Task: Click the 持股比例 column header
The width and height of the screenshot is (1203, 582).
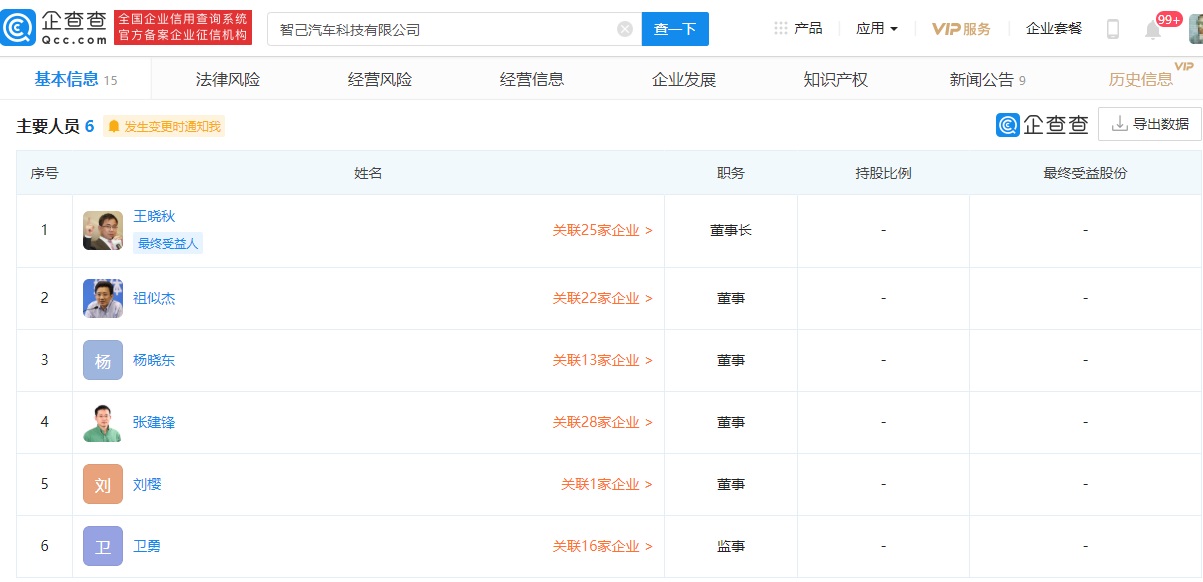Action: tap(883, 173)
